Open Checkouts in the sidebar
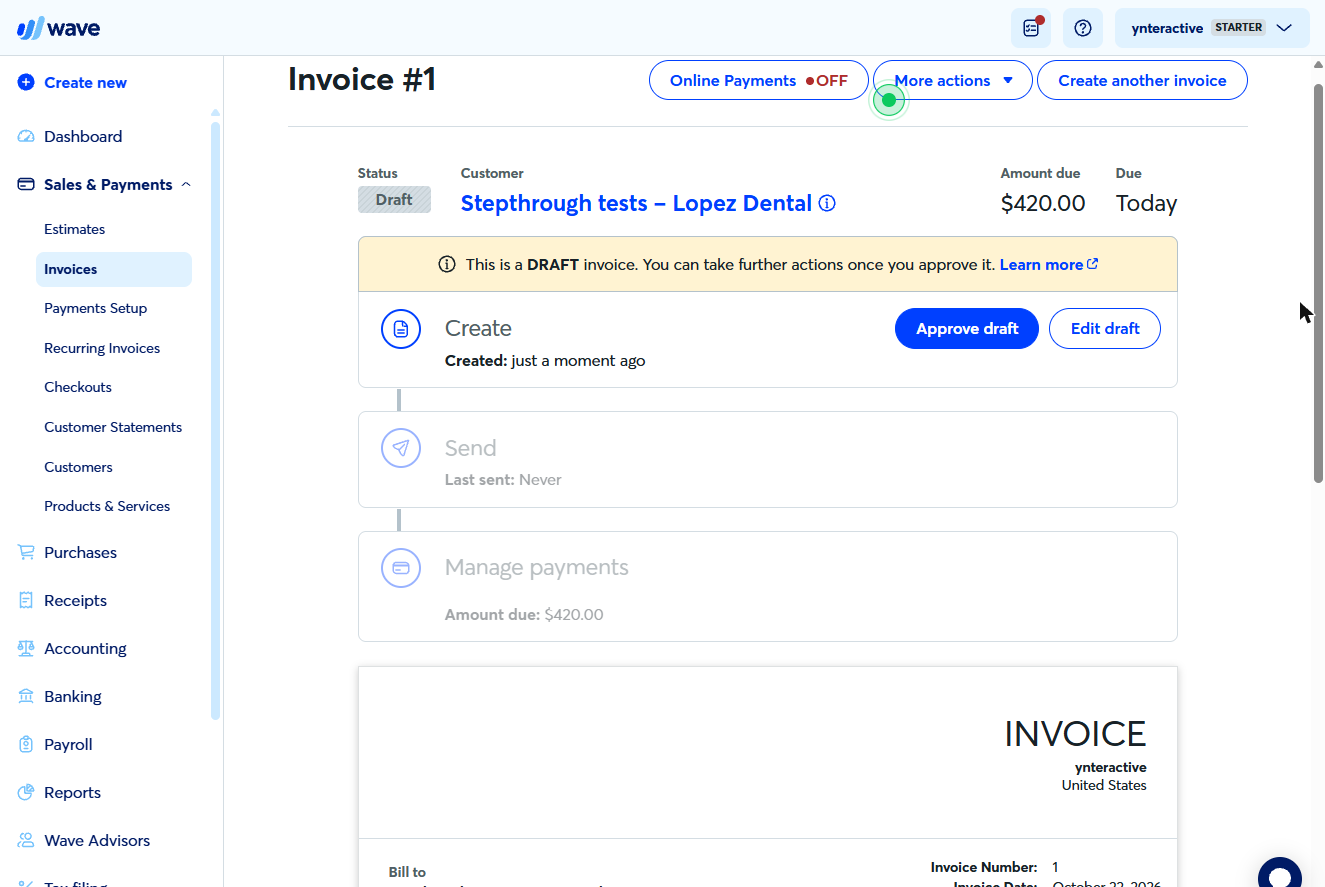The width and height of the screenshot is (1325, 887). [78, 387]
